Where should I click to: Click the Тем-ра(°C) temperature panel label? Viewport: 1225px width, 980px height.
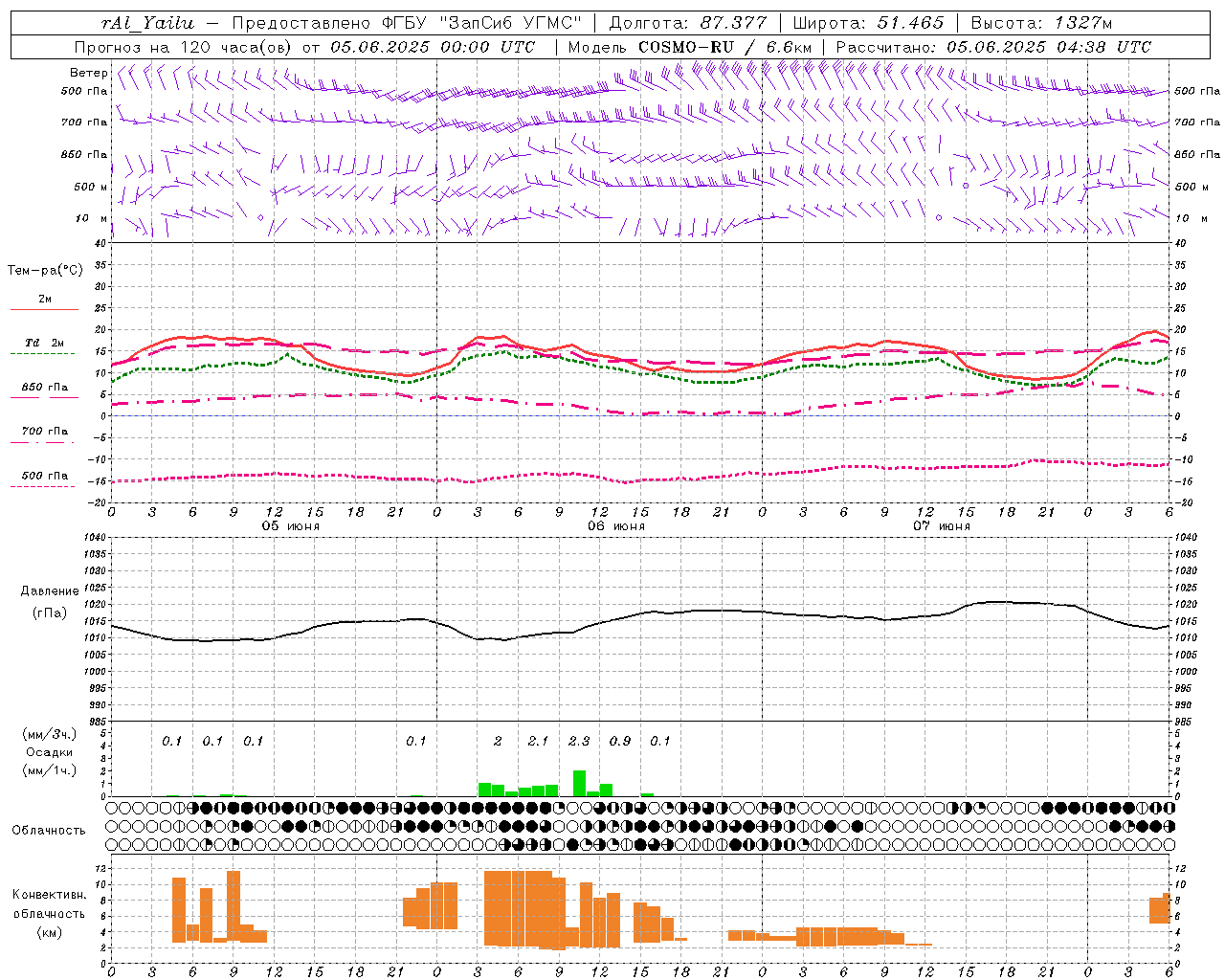point(45,271)
